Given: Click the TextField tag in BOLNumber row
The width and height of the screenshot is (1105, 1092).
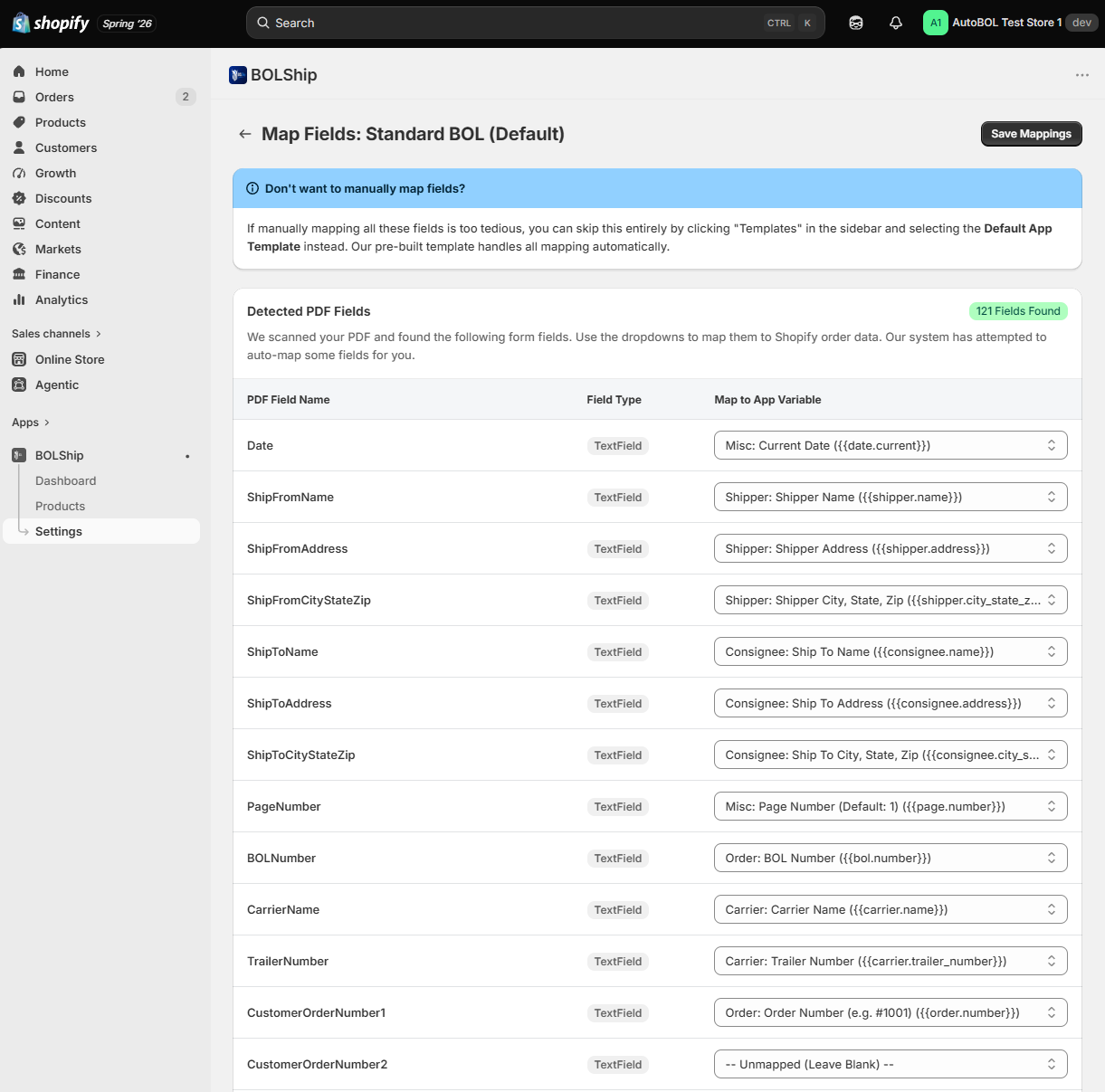Looking at the screenshot, I should 618,859.
